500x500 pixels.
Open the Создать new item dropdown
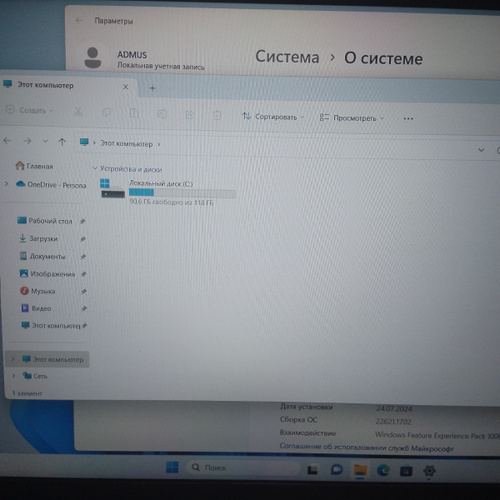pos(30,110)
